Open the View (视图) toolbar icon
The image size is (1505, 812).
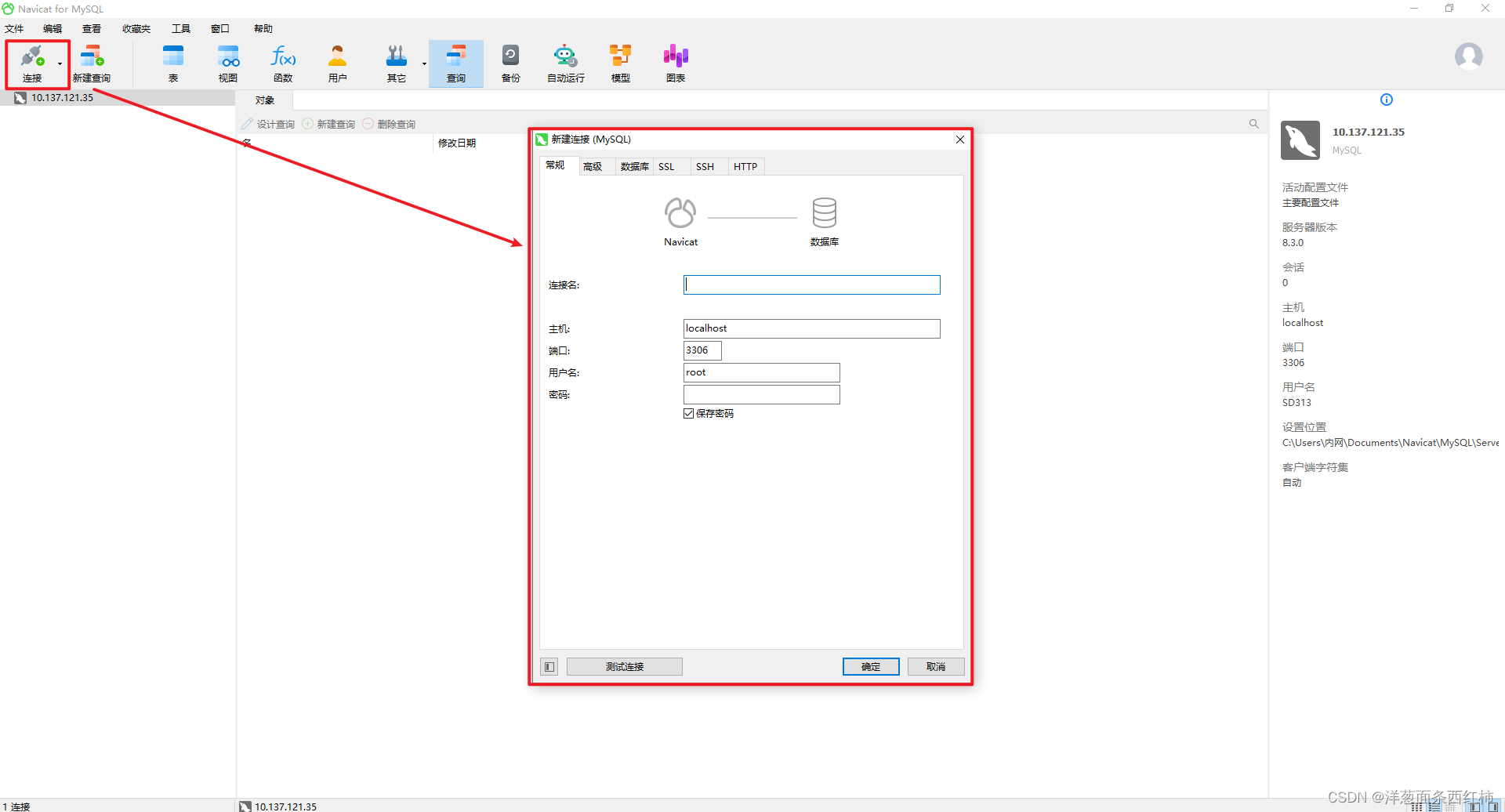pyautogui.click(x=228, y=63)
